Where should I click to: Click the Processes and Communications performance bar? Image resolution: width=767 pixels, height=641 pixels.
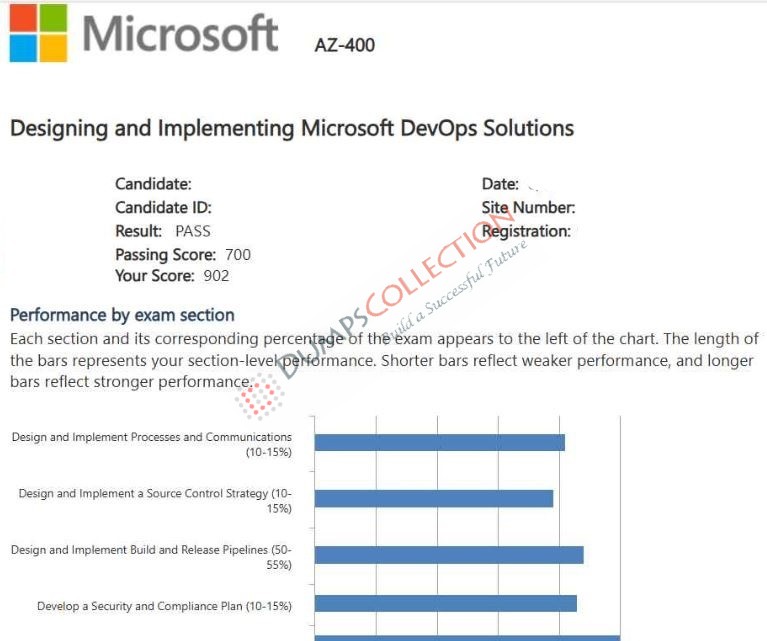(x=440, y=442)
